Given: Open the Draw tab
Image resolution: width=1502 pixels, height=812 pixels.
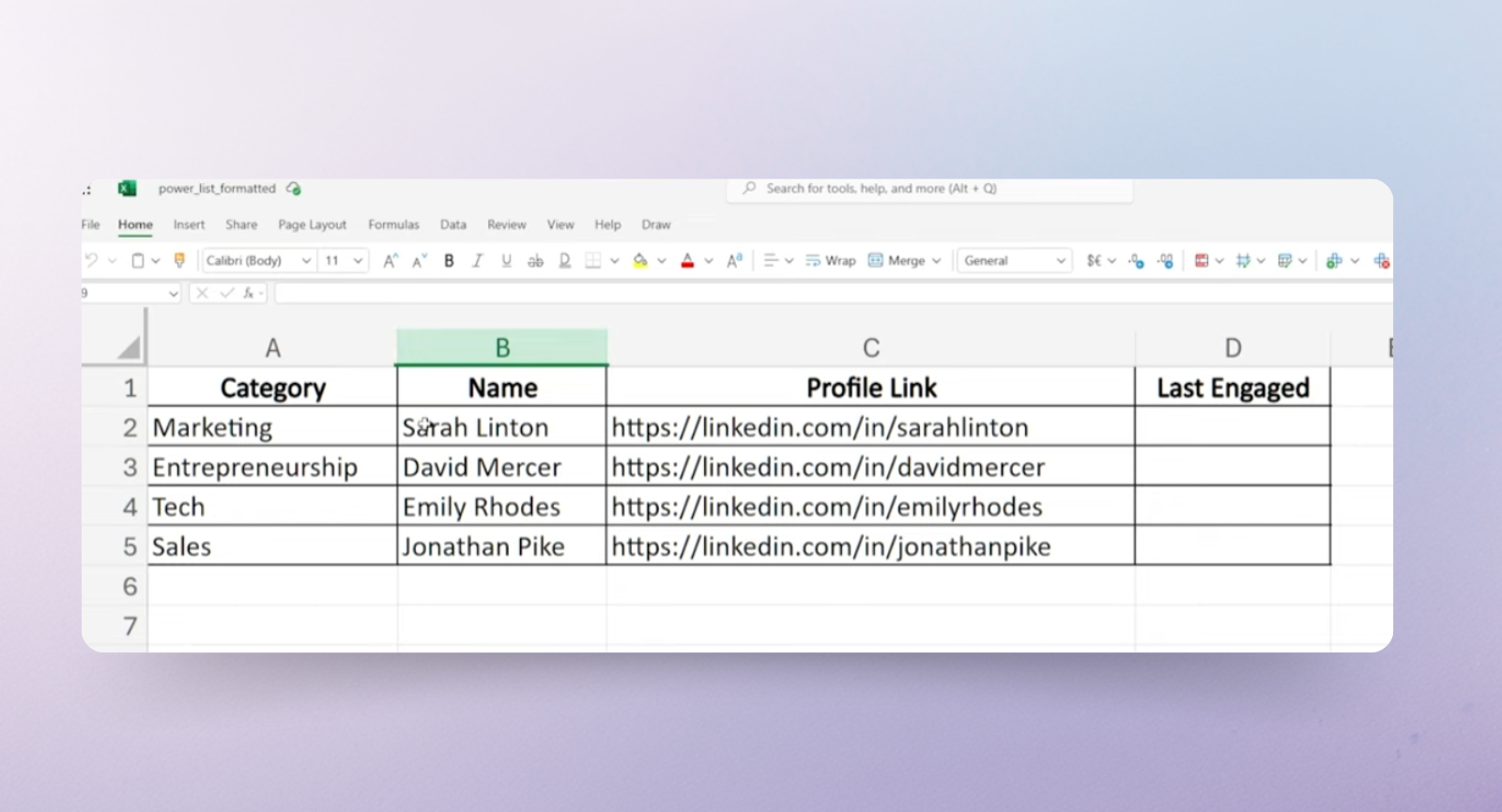Looking at the screenshot, I should [x=656, y=224].
